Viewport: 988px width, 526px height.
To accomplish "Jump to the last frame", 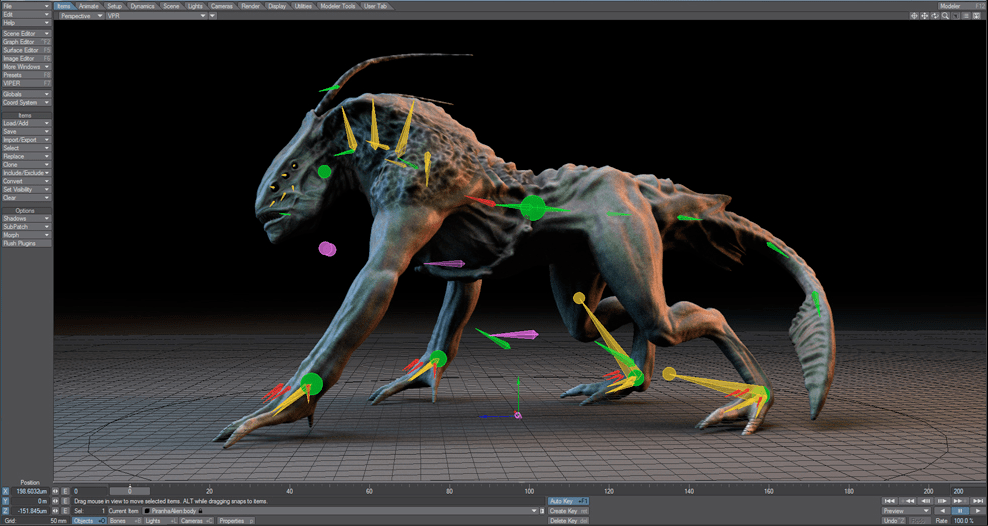I will (977, 501).
